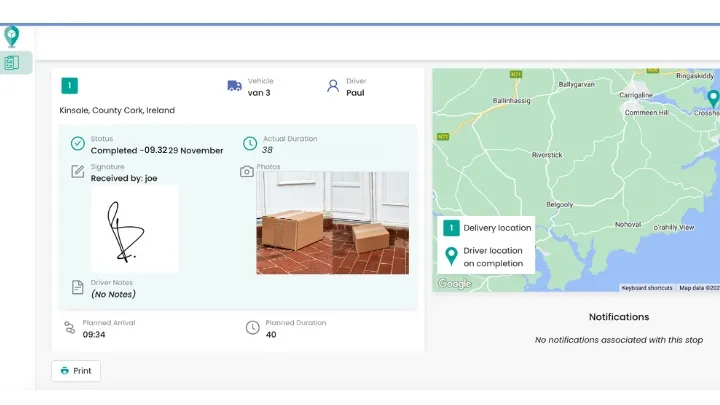Click the app logo pin icon
The image size is (720, 405).
pyautogui.click(x=12, y=36)
